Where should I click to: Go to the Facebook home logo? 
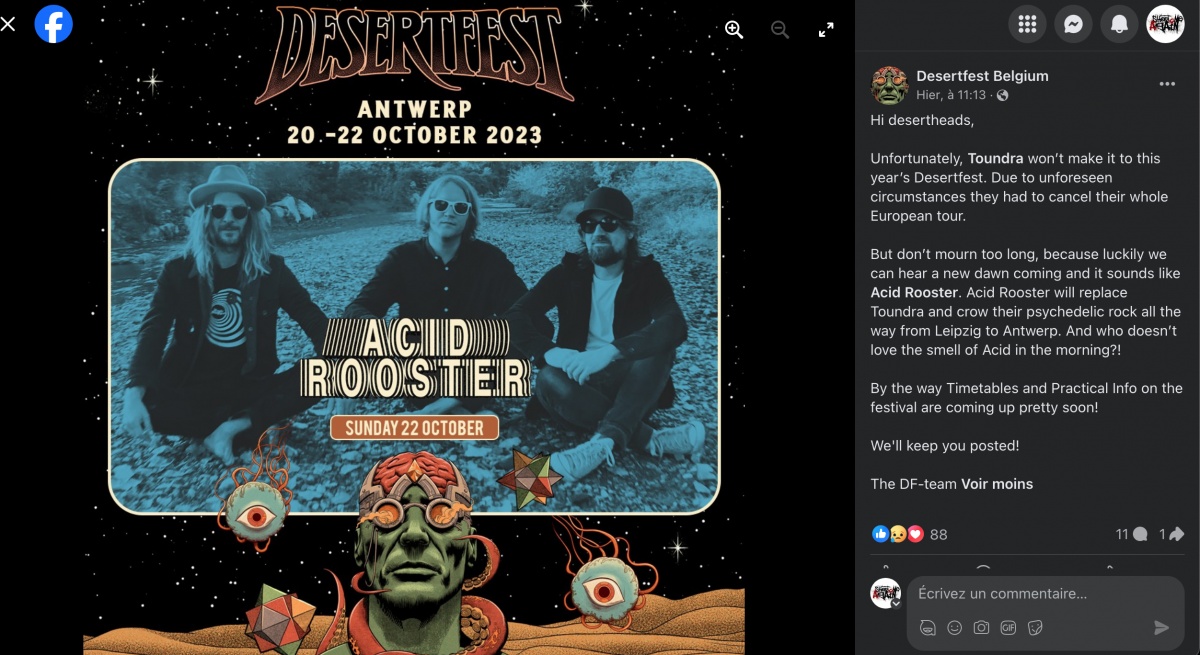pos(54,23)
